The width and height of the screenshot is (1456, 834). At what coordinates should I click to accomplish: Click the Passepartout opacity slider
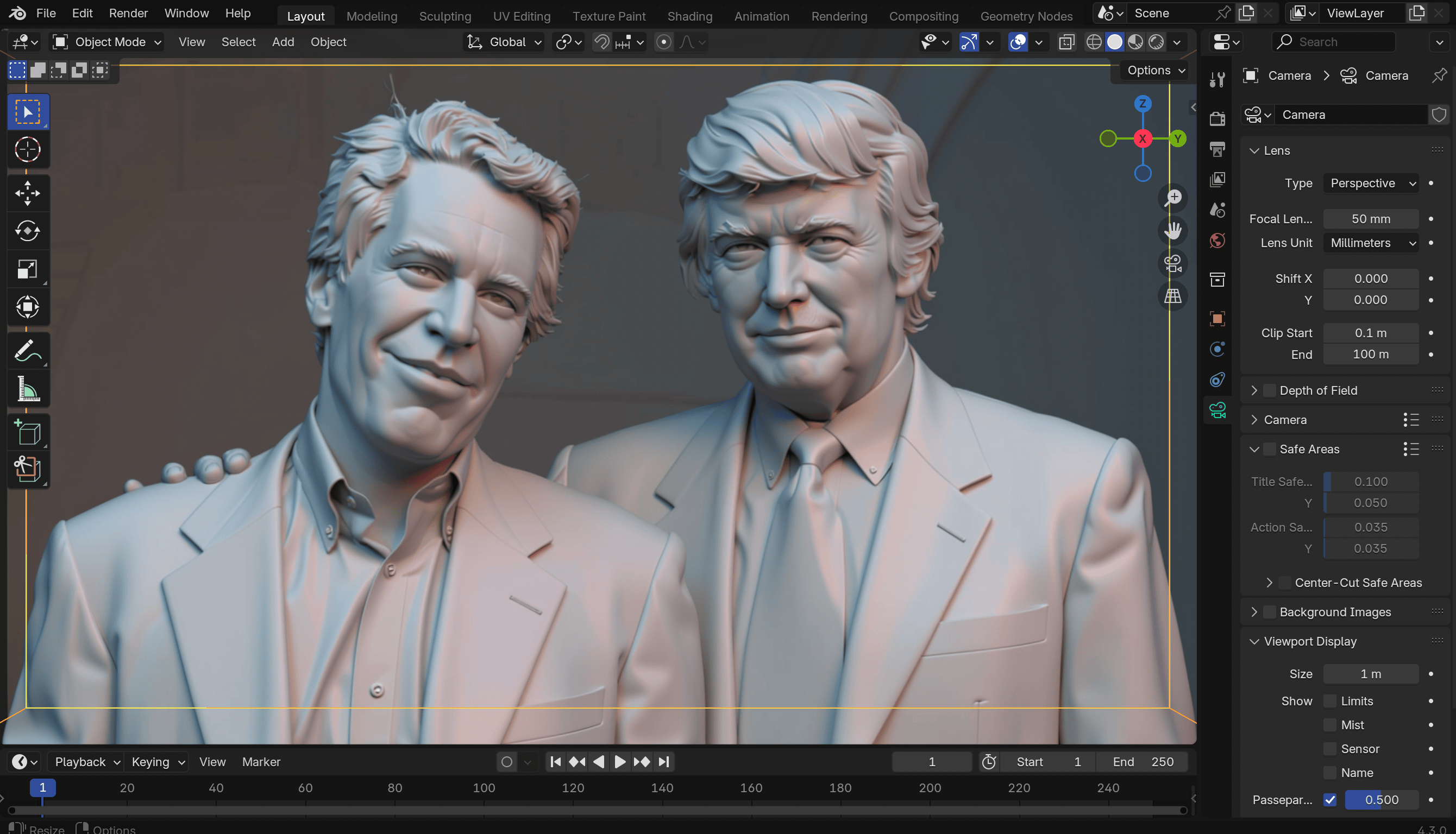coord(1382,800)
